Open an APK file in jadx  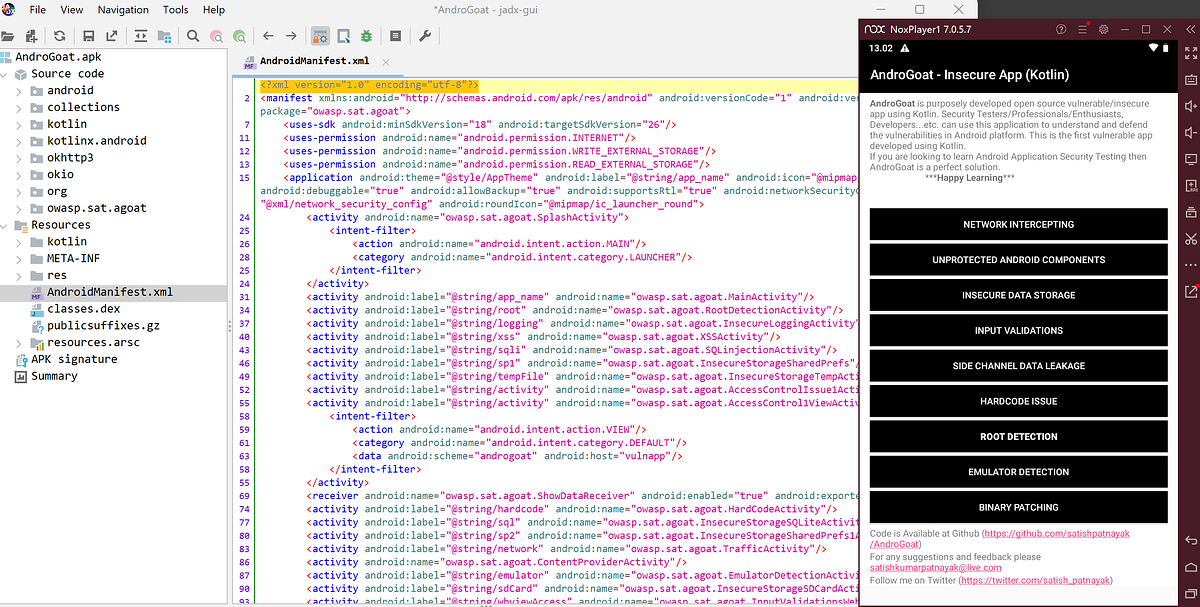(x=9, y=35)
